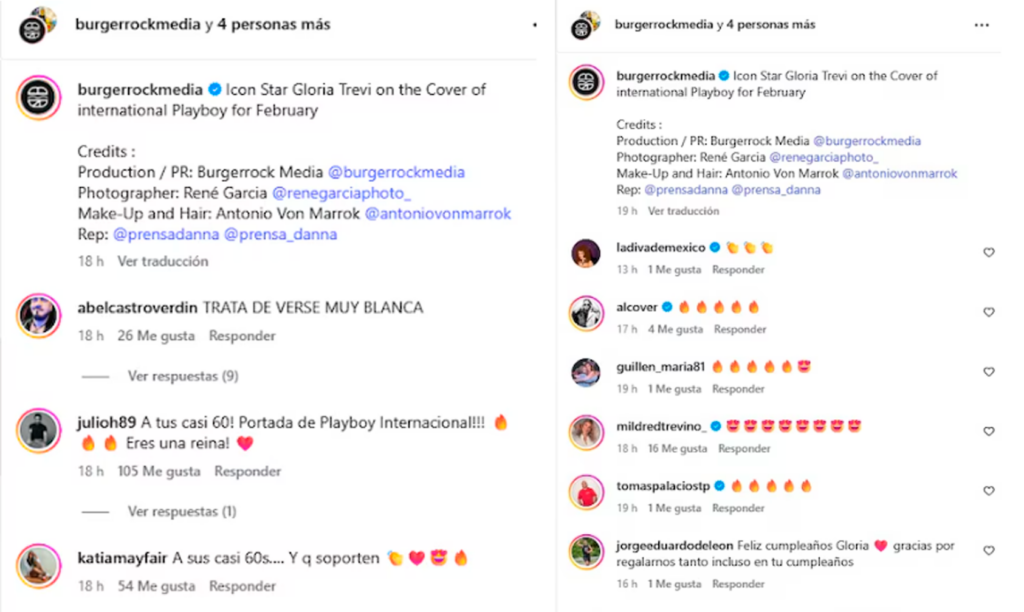The width and height of the screenshot is (1024, 612).
Task: Toggle like heart on tomaspalaciostp's comment
Action: coord(989,491)
